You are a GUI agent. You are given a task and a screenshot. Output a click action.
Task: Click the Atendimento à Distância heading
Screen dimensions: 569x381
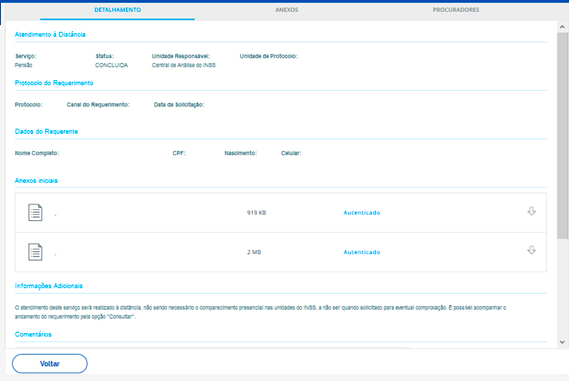click(x=50, y=34)
